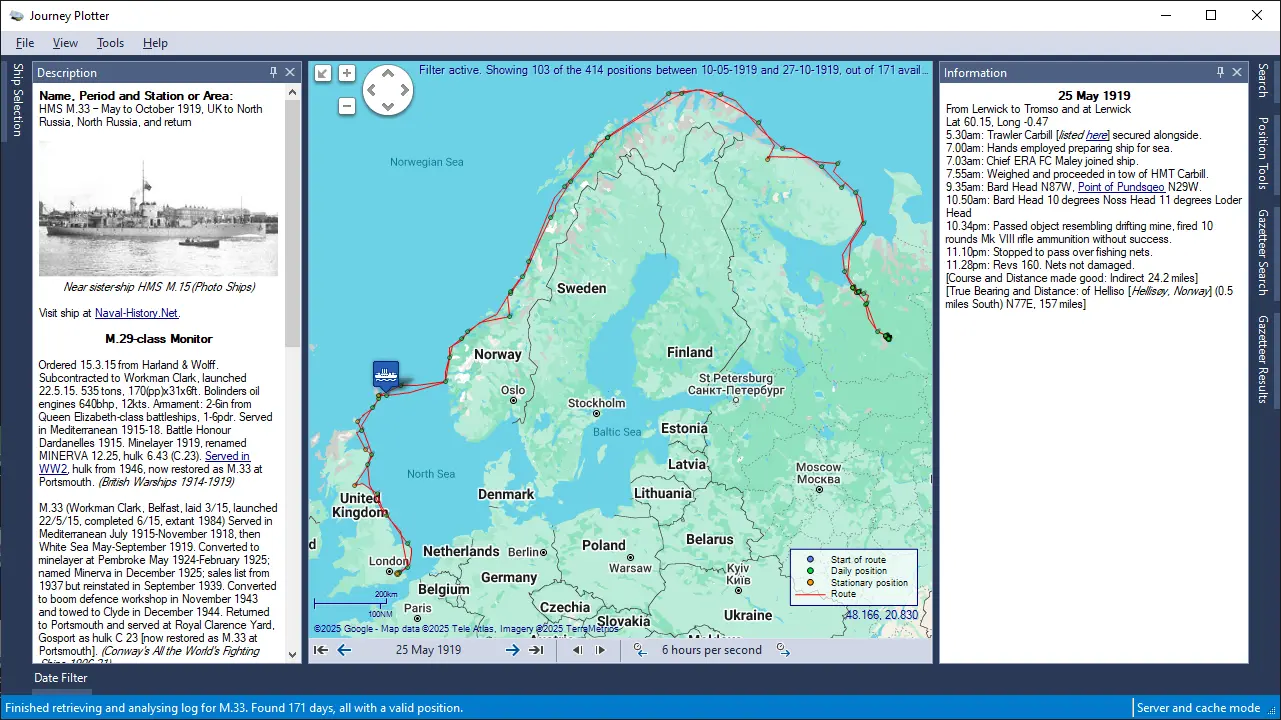Click the collapse-map diagonal arrow icon
The image size is (1281, 720).
[x=323, y=73]
